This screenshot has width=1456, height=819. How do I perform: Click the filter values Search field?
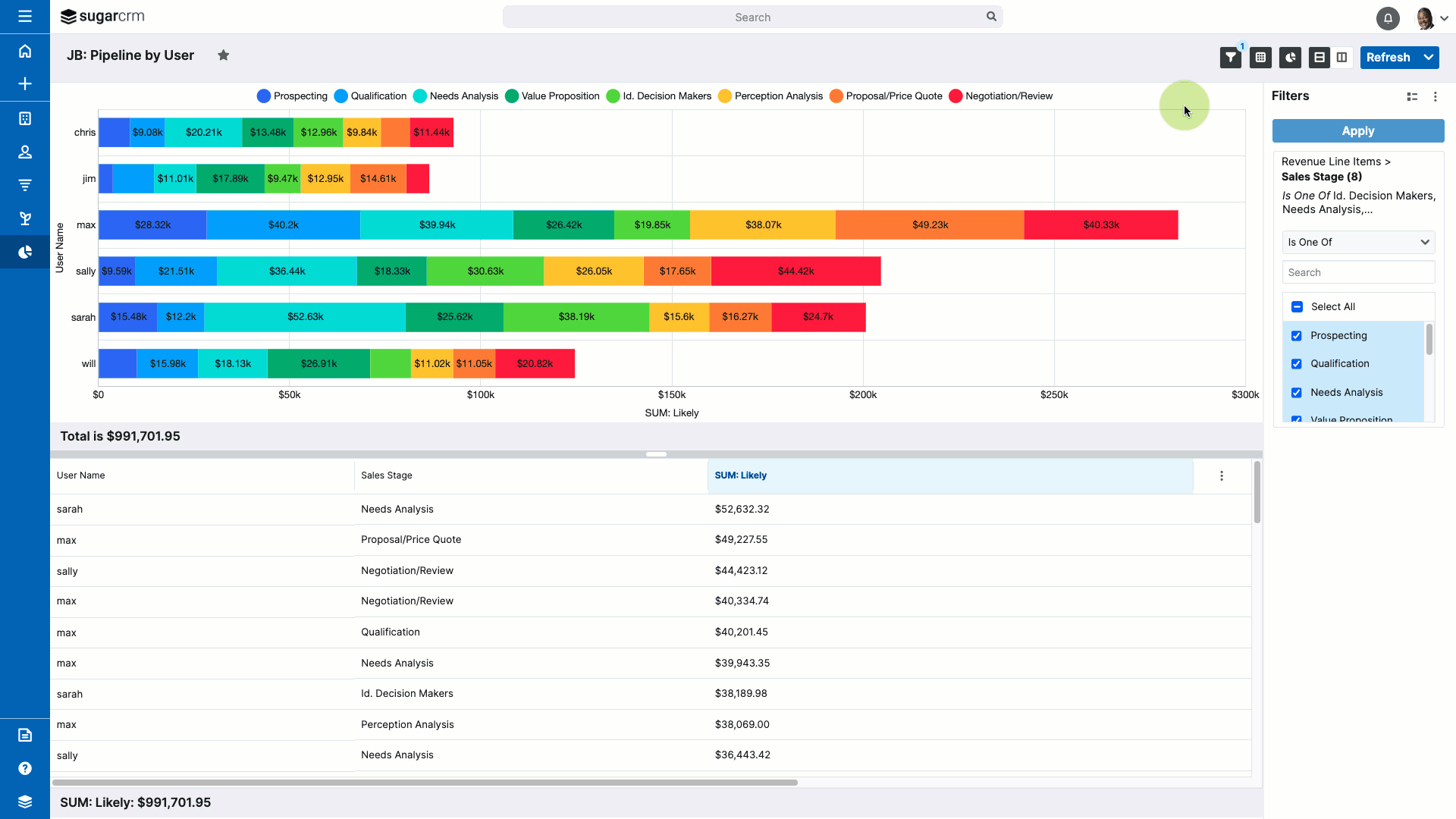1357,273
